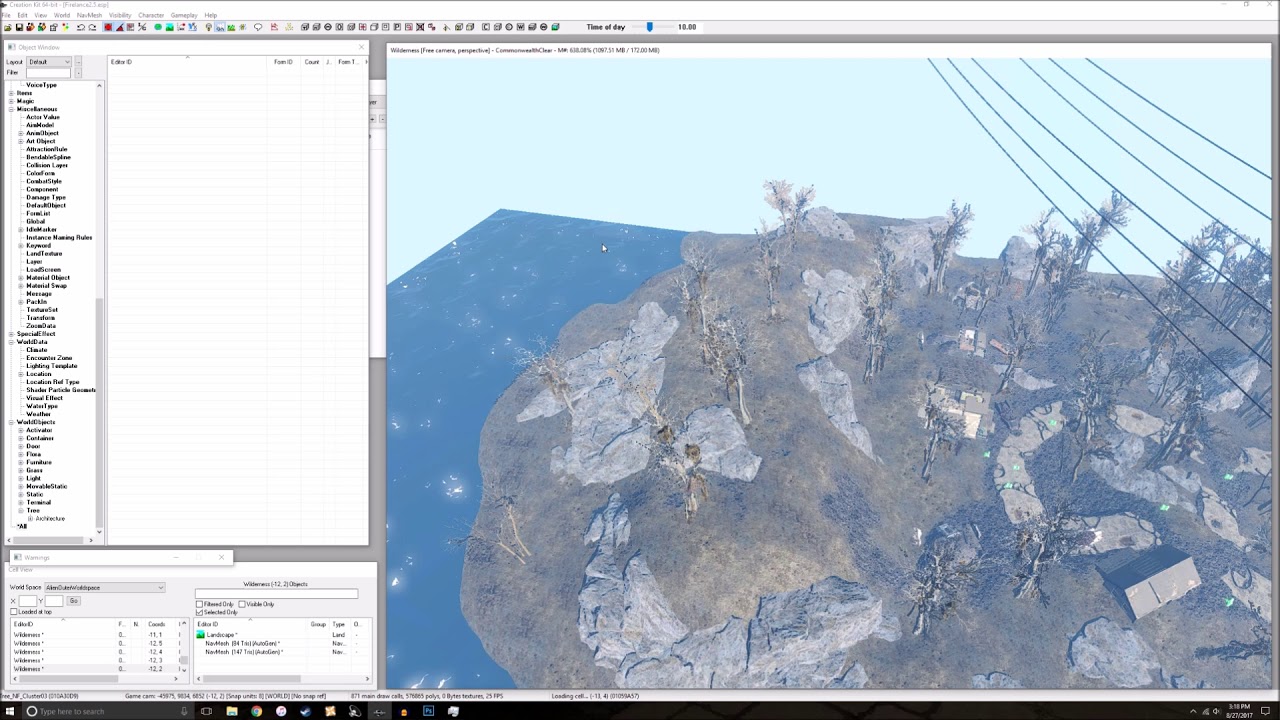Adjust the Time of day slider
Image resolution: width=1280 pixels, height=720 pixels.
point(649,27)
